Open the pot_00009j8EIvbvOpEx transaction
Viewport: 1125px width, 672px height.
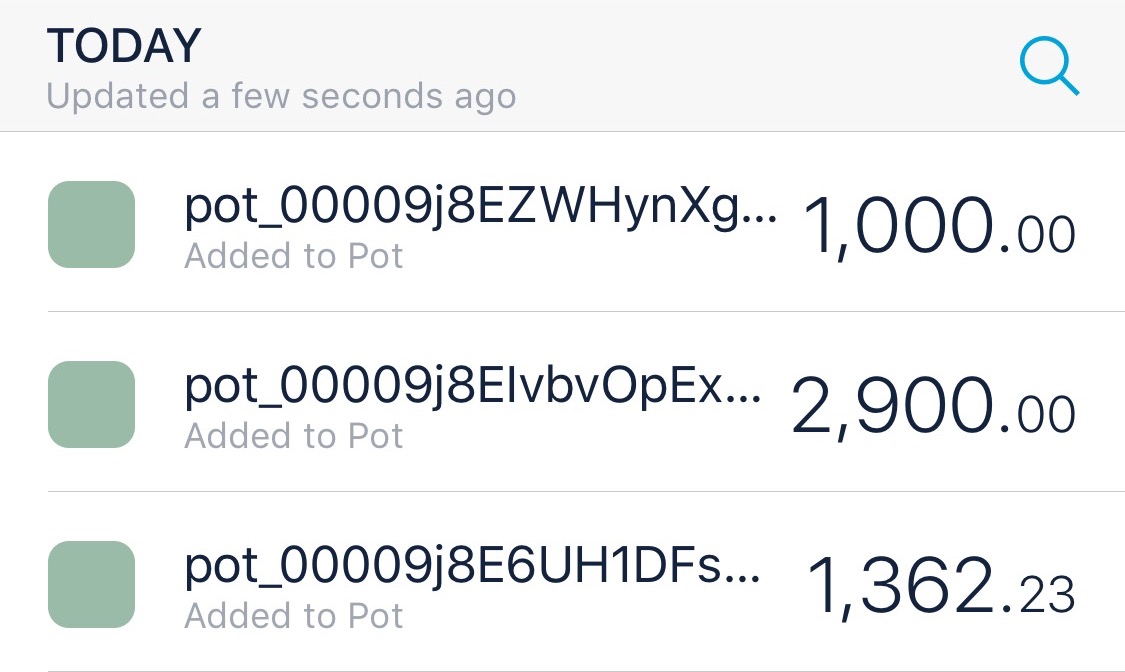562,402
